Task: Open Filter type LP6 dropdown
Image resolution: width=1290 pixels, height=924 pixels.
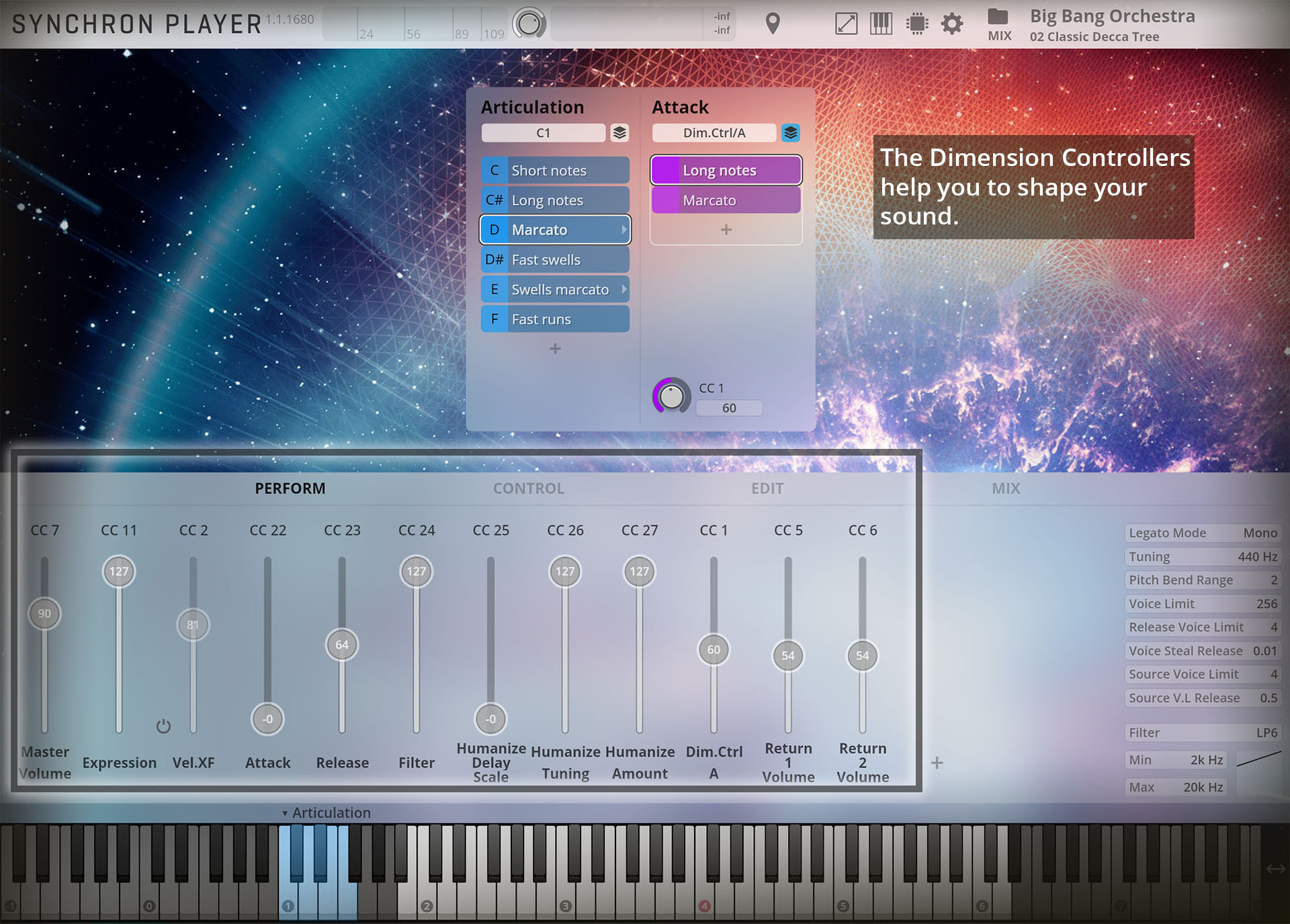Action: tap(1203, 732)
